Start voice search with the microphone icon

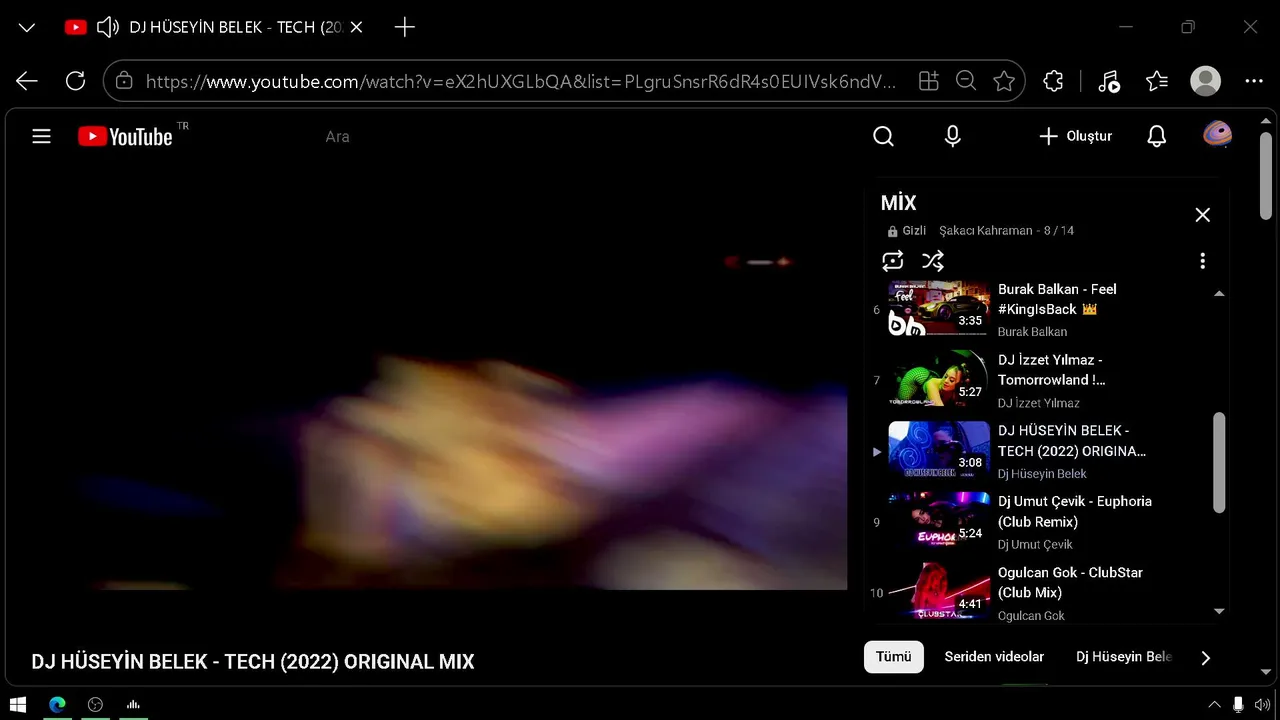pyautogui.click(x=953, y=136)
